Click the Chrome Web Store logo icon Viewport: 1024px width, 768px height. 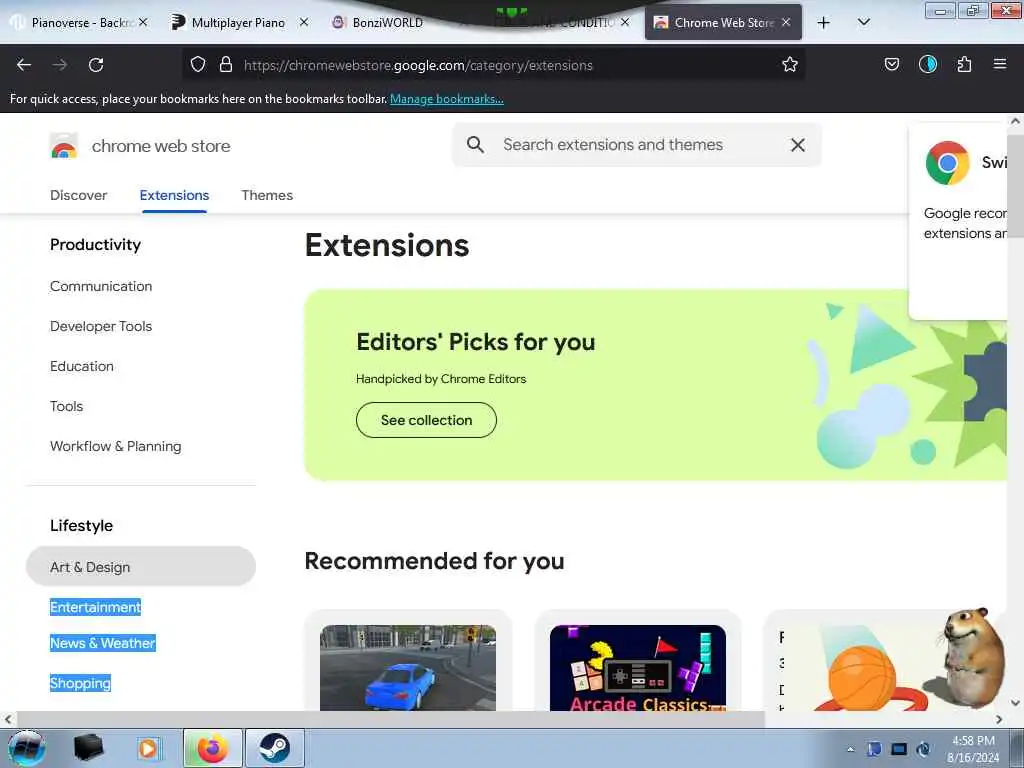coord(64,146)
